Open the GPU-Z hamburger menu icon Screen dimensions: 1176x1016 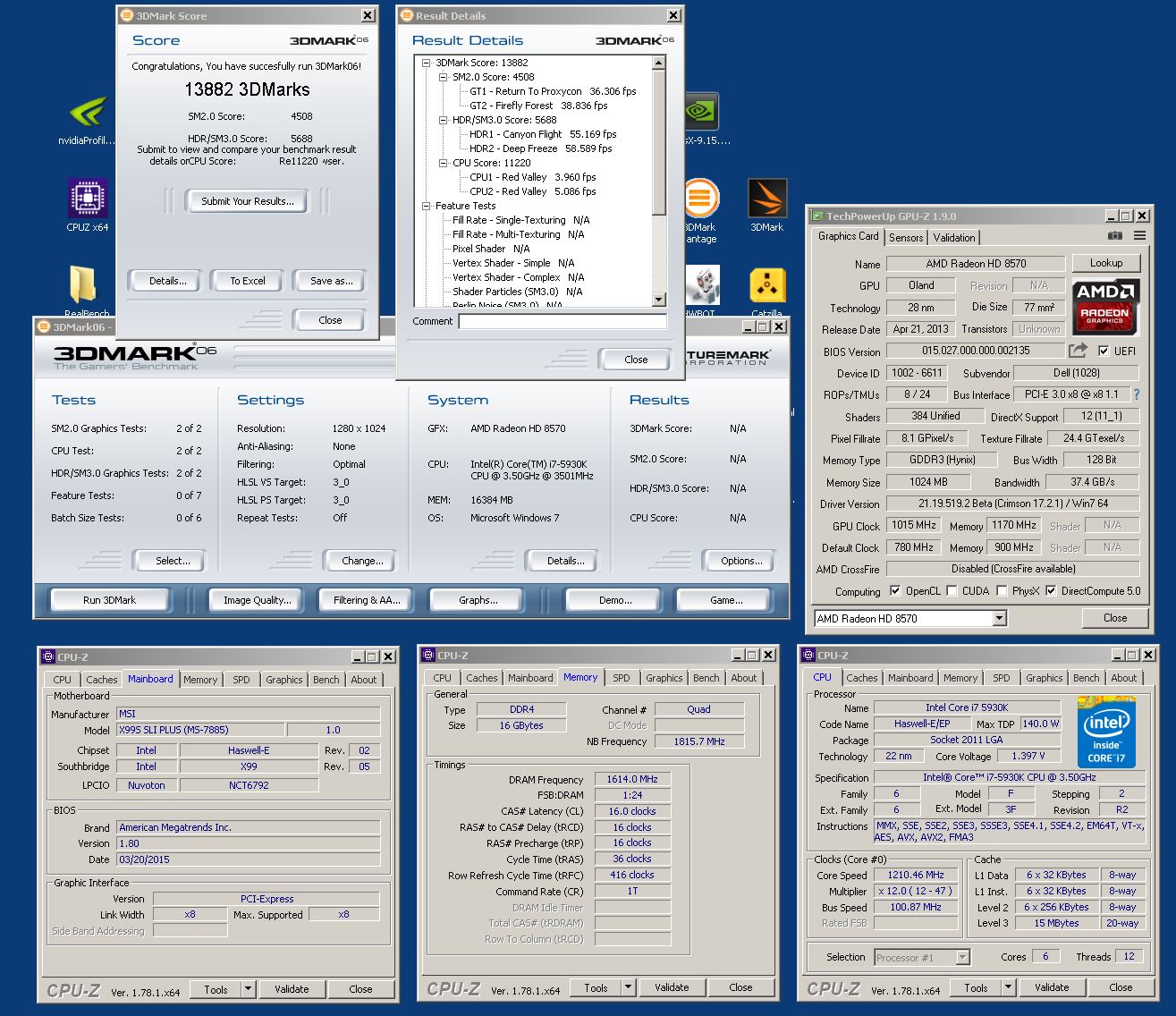click(1139, 236)
